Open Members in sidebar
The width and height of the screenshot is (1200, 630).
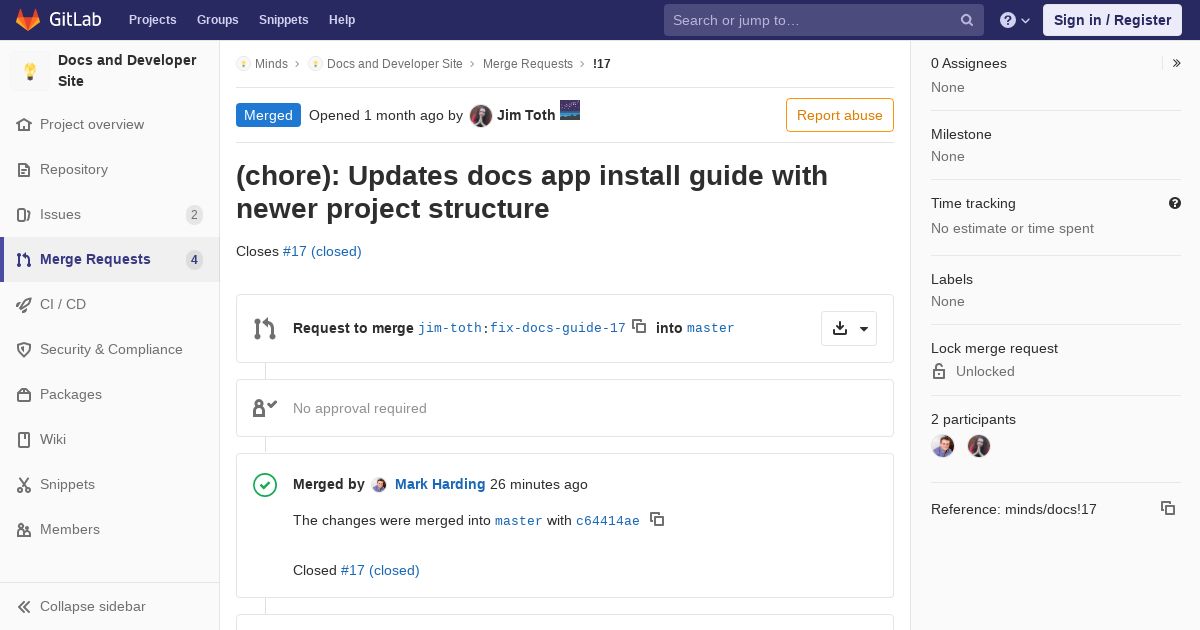click(x=110, y=529)
